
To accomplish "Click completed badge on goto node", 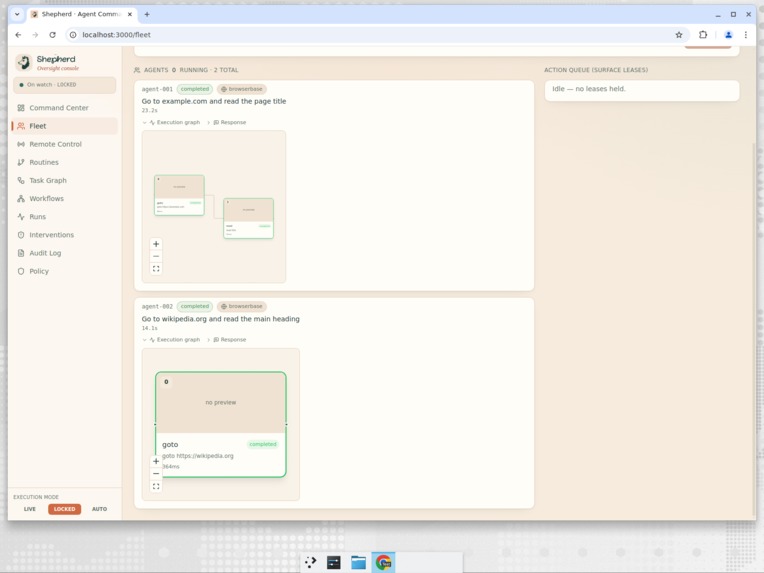I will [263, 444].
